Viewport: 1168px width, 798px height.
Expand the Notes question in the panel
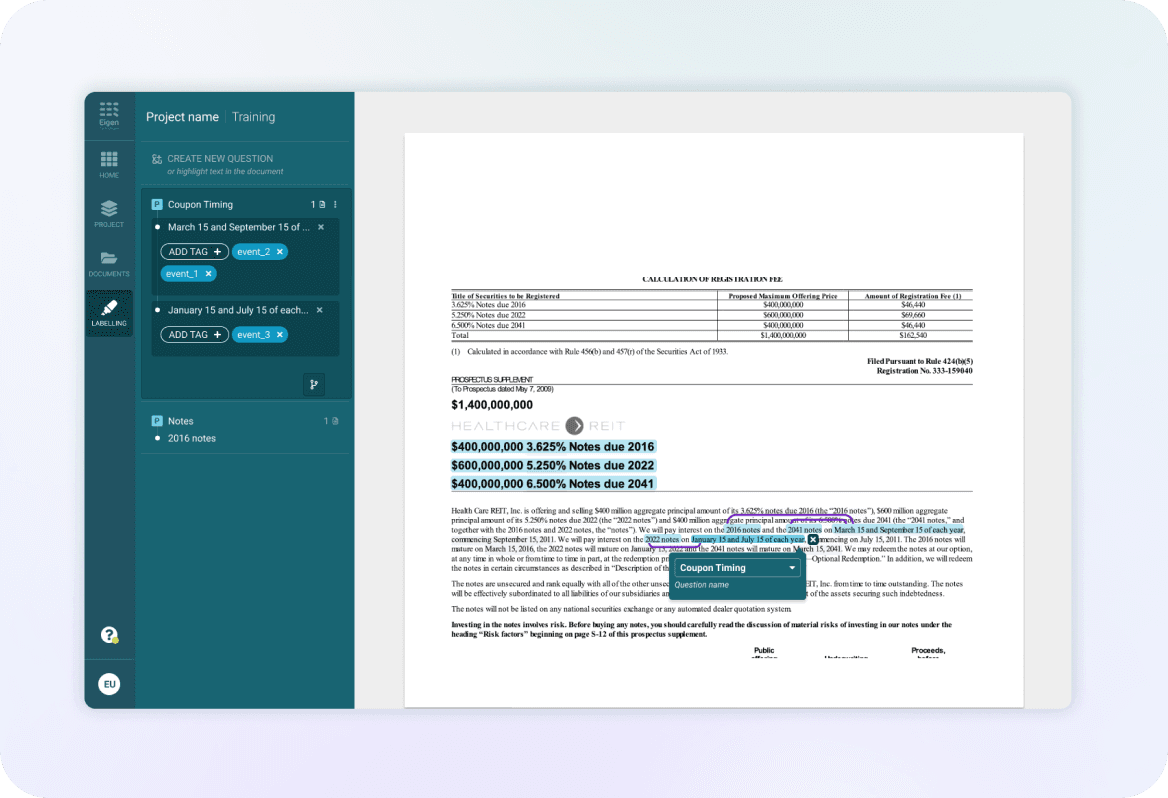(181, 421)
